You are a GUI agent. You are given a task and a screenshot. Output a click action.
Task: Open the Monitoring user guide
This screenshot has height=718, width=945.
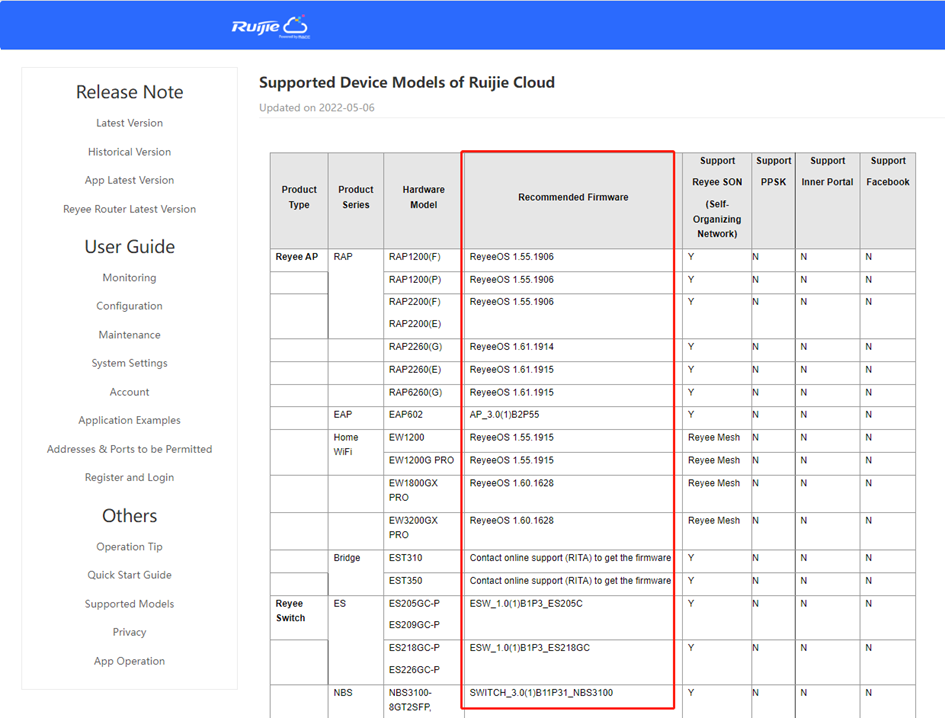130,278
